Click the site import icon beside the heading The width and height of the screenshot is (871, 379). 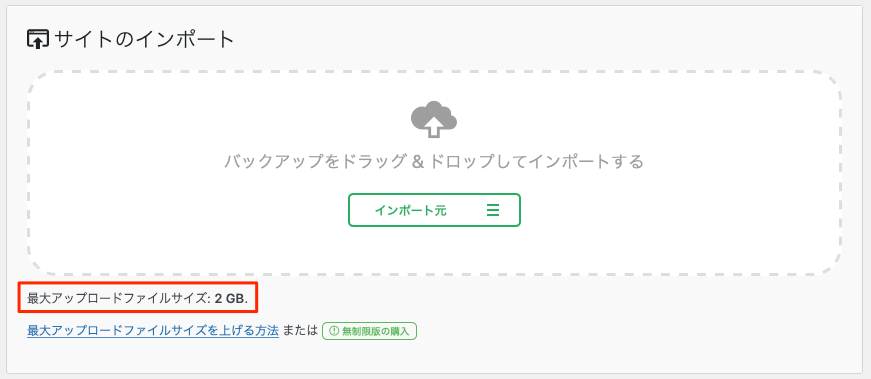[x=37, y=40]
